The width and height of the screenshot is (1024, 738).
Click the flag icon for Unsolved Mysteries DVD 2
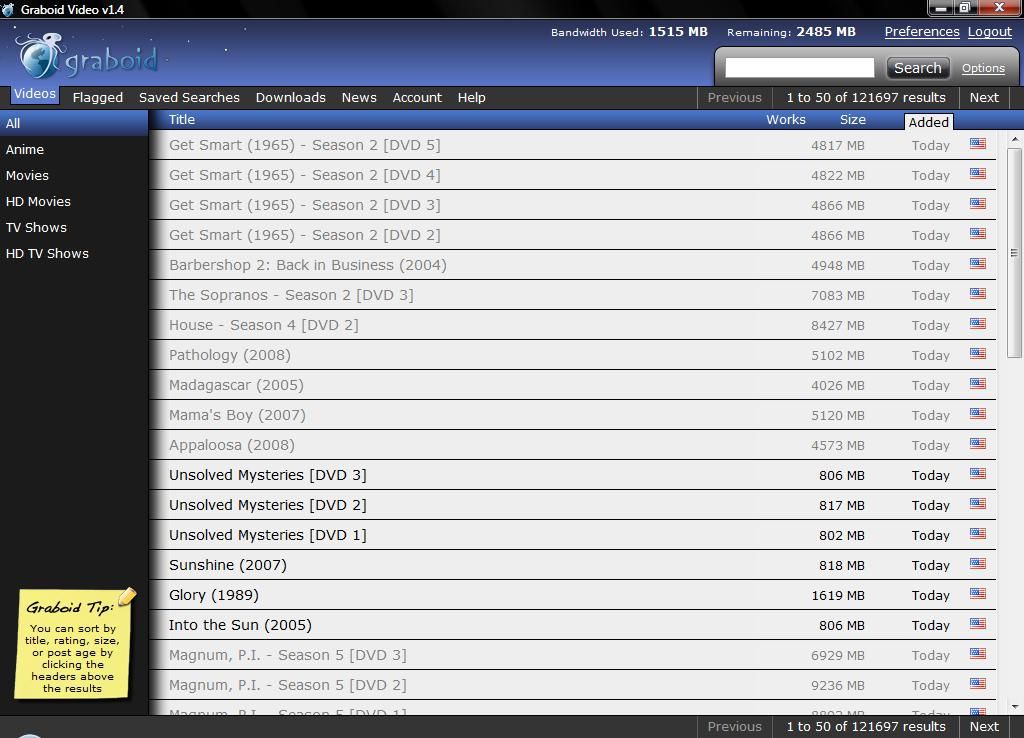pyautogui.click(x=978, y=504)
